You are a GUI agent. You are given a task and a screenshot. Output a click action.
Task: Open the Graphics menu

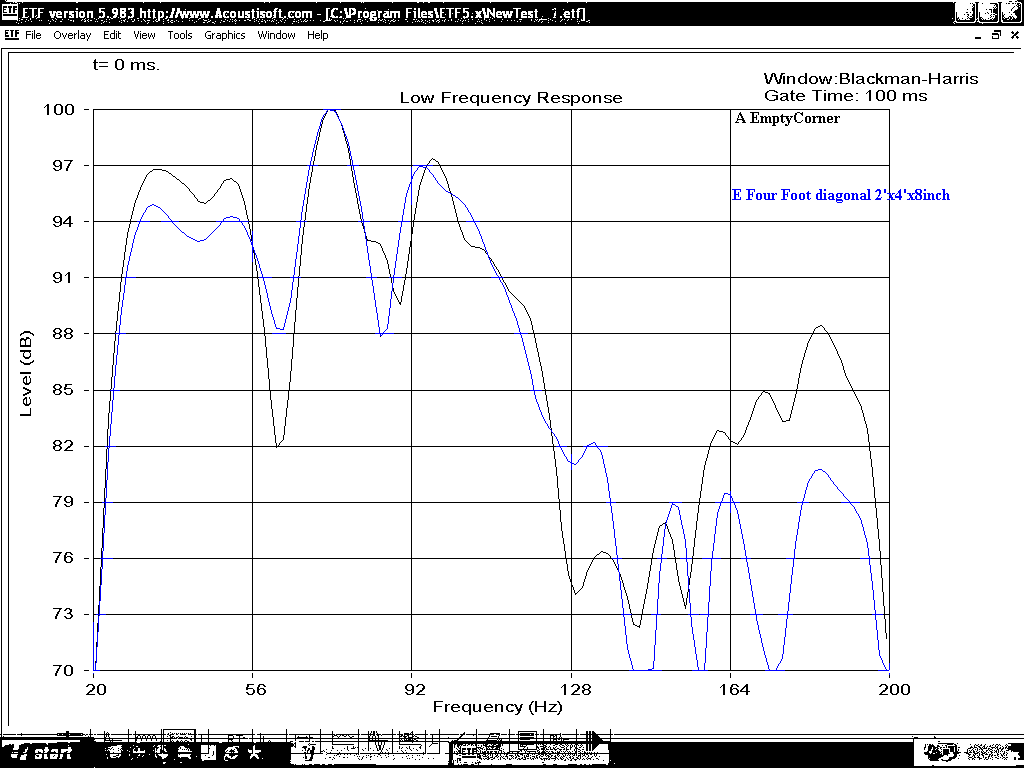224,35
